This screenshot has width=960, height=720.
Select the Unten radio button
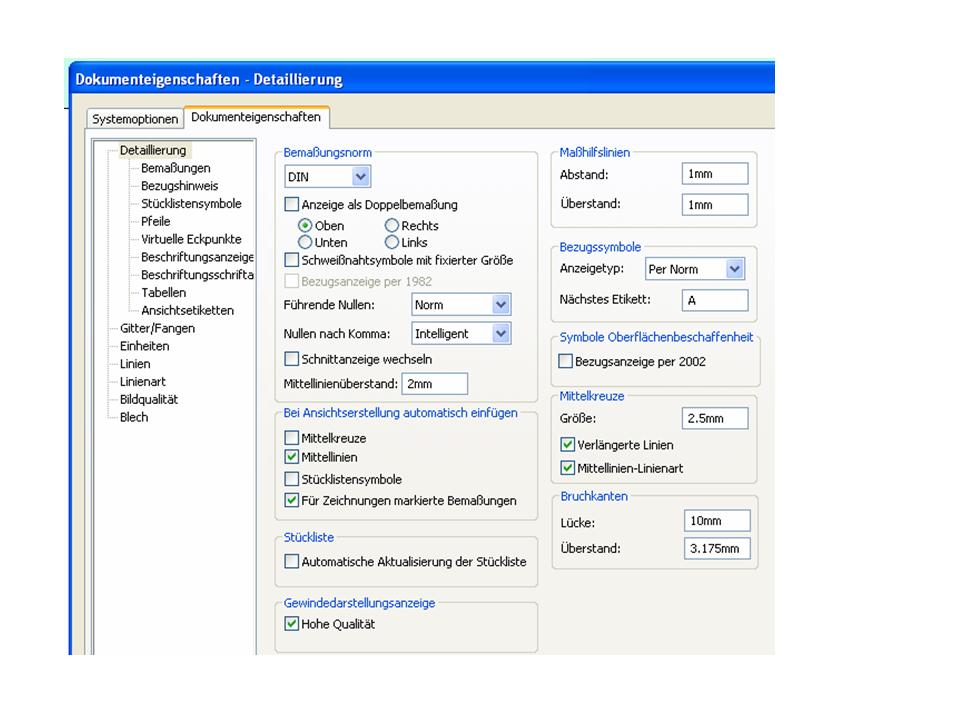point(305,242)
